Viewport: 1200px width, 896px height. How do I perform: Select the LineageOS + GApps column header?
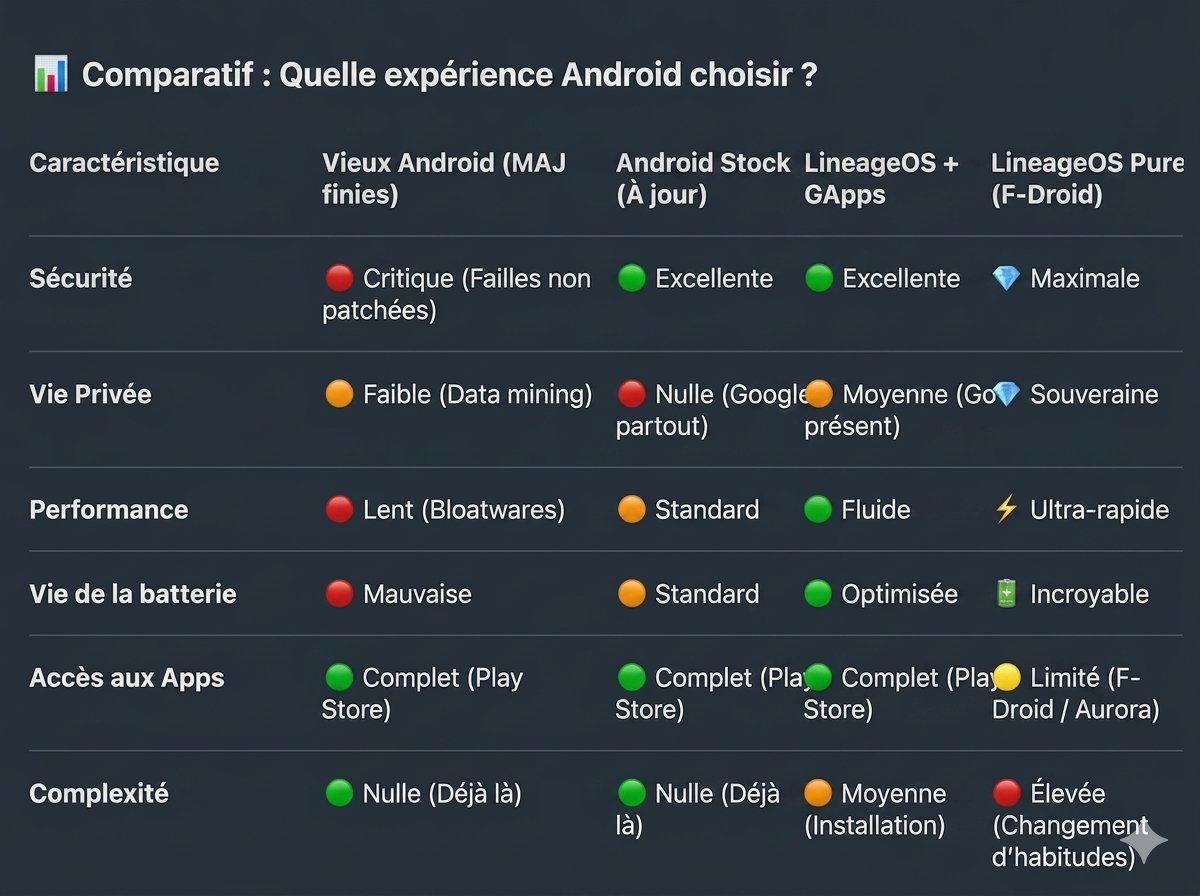coord(881,178)
